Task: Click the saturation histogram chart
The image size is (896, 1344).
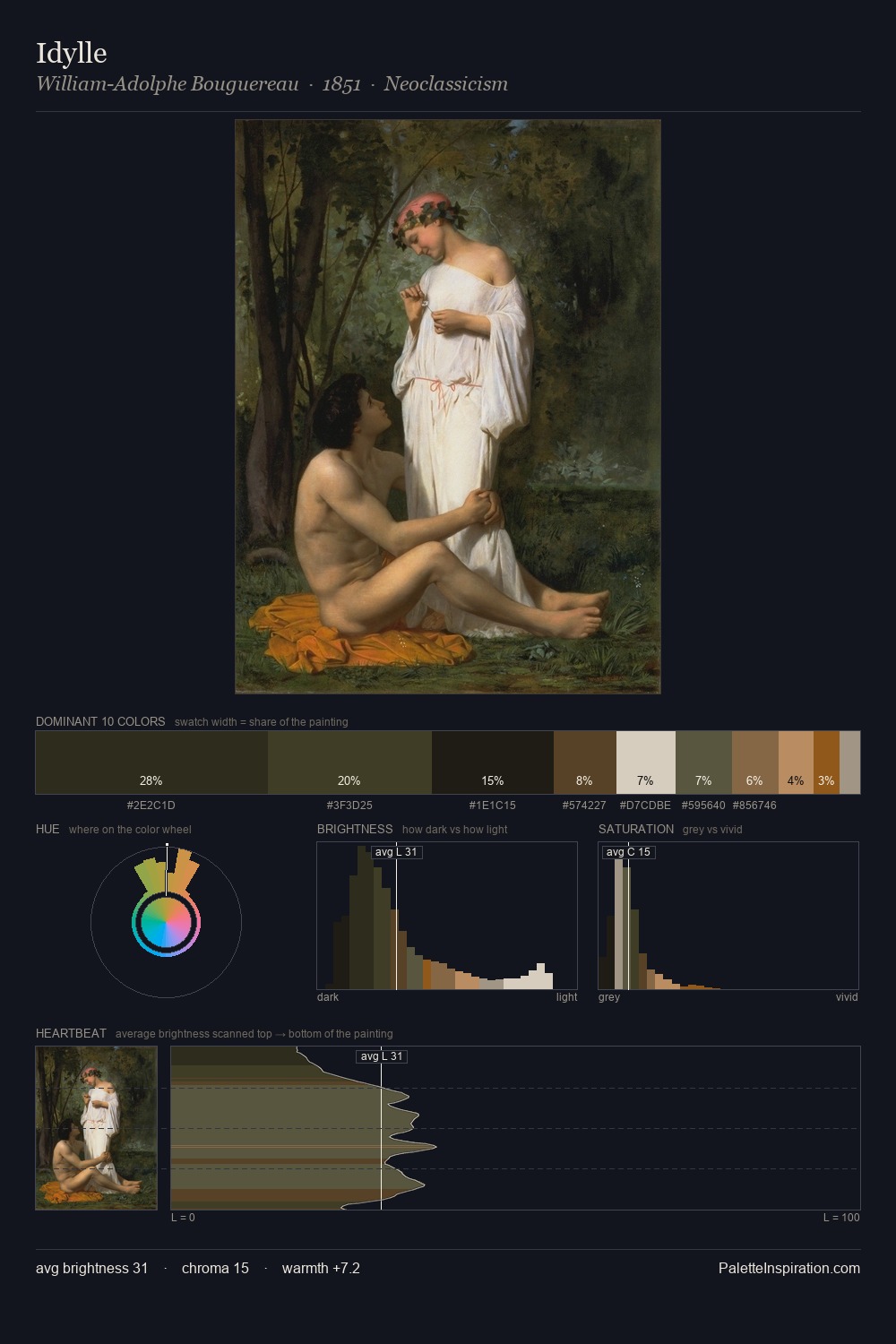Action: click(x=728, y=916)
